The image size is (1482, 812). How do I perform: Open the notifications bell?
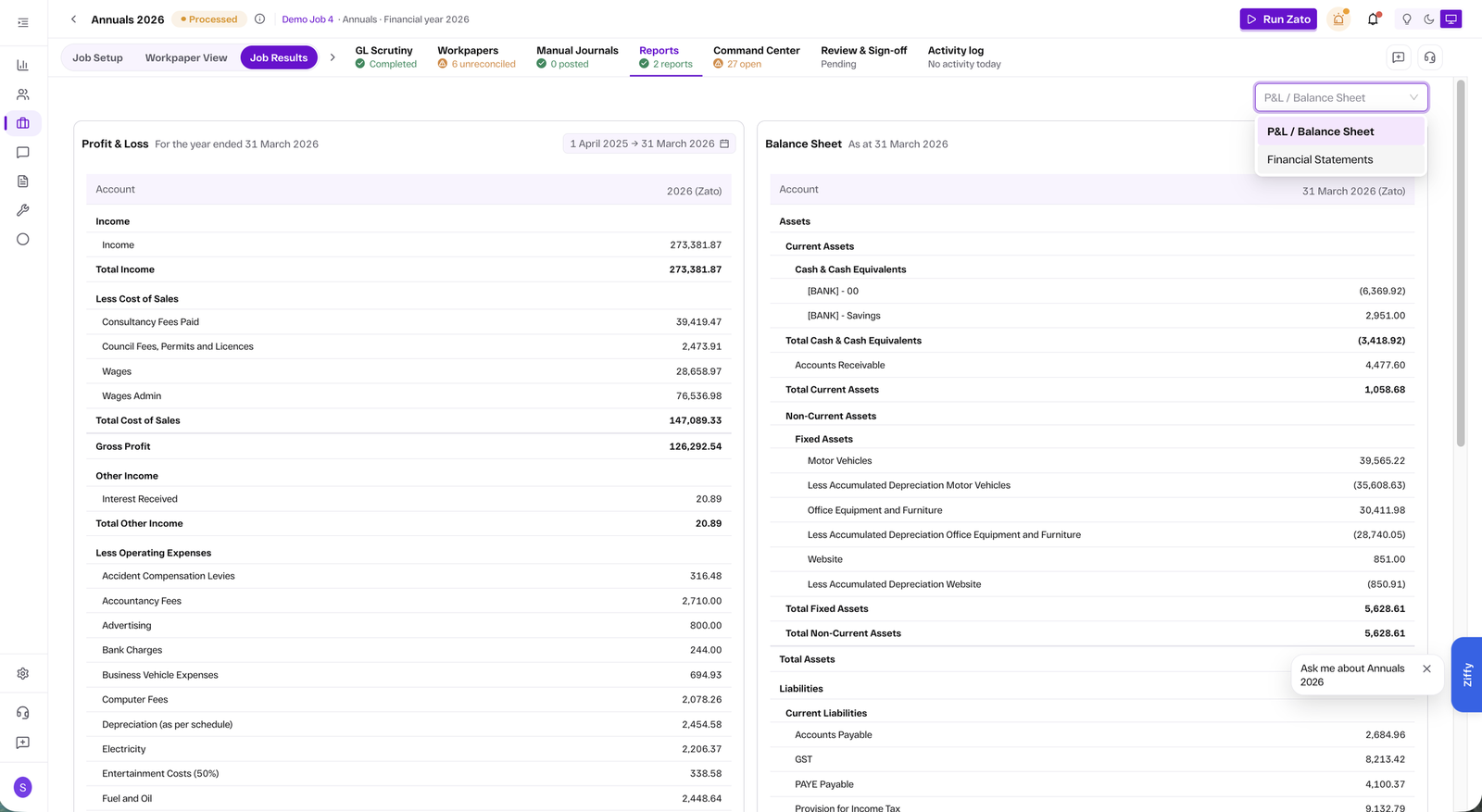[1374, 19]
